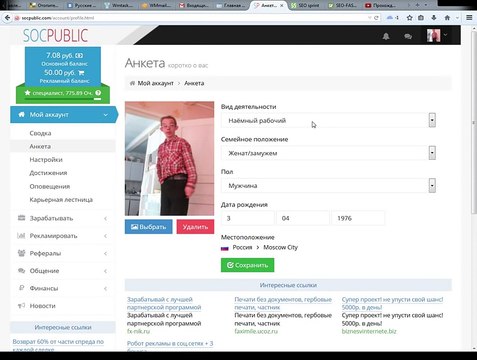This screenshot has height=360, width=477.
Task: Click the birth month field showing 04
Action: click(x=303, y=218)
